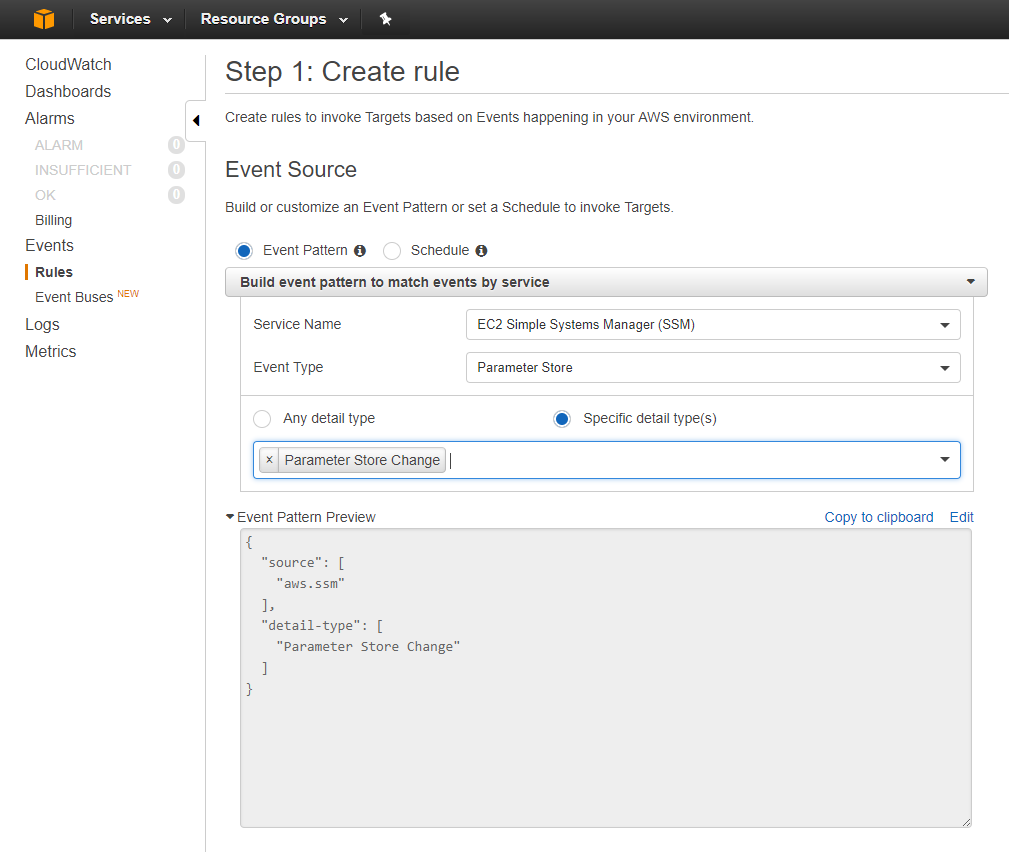The width and height of the screenshot is (1009, 852).
Task: Click the pin shortcut icon in top bar
Action: [385, 19]
